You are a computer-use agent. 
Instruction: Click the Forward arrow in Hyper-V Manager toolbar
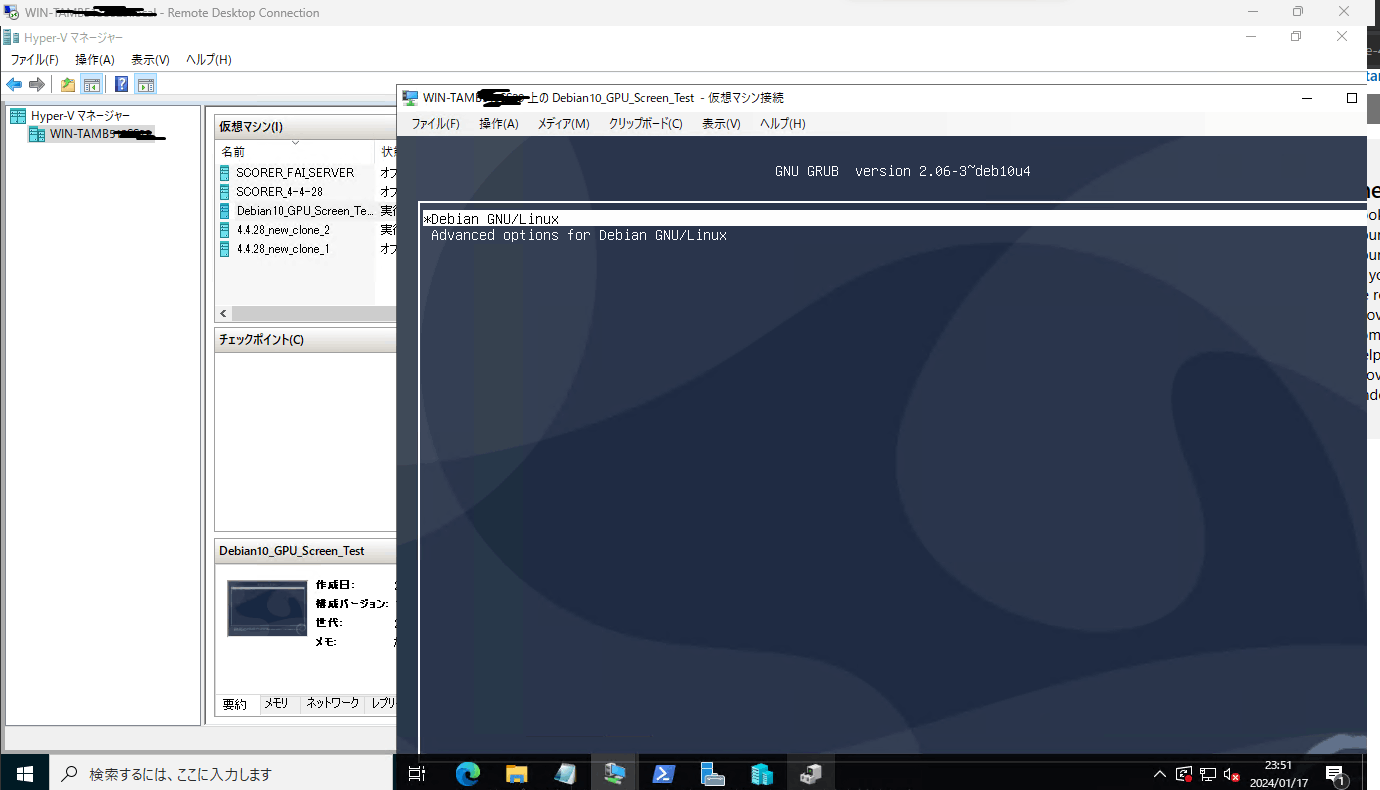(37, 85)
